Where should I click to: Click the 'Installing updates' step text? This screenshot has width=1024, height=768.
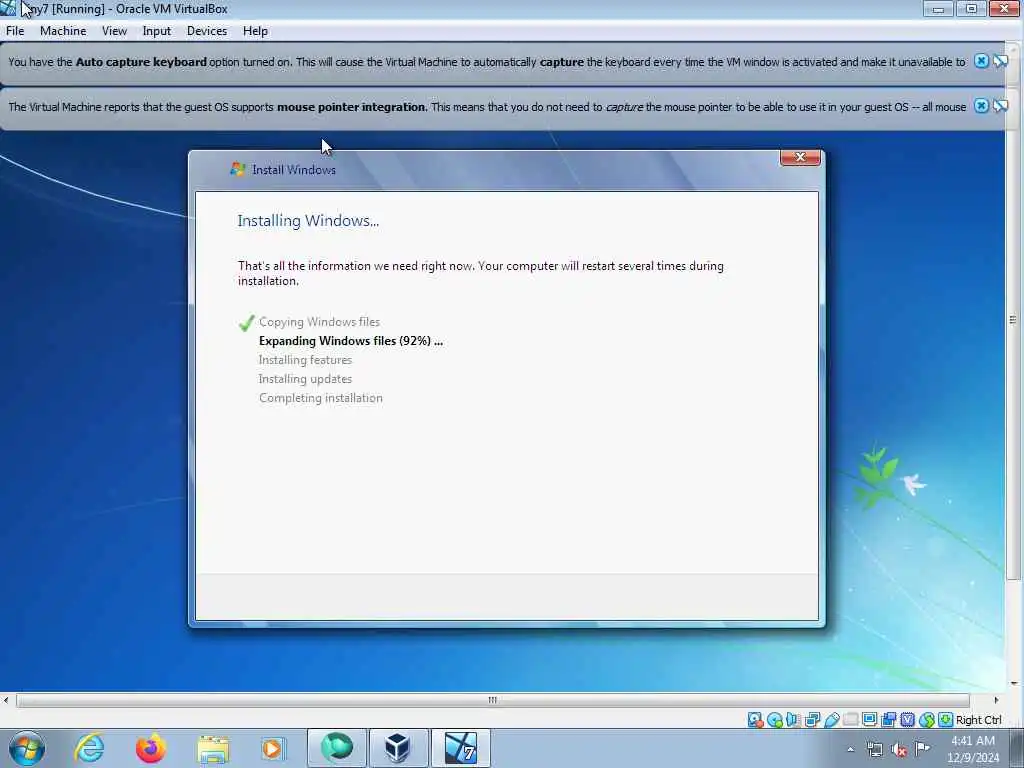pyautogui.click(x=305, y=379)
